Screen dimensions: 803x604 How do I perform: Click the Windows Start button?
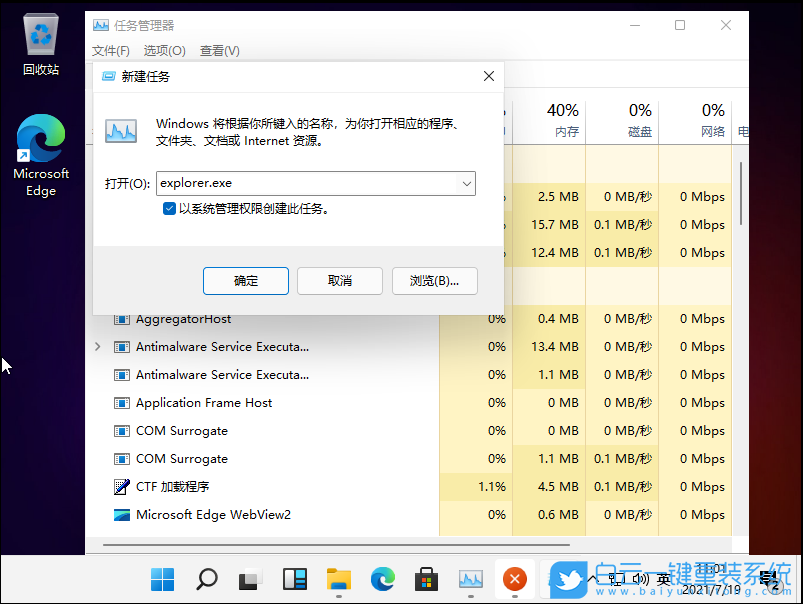click(x=160, y=578)
